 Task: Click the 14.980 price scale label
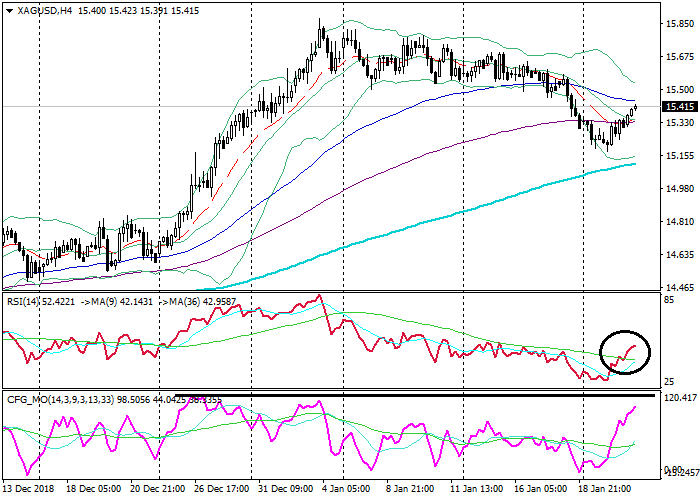coord(678,188)
